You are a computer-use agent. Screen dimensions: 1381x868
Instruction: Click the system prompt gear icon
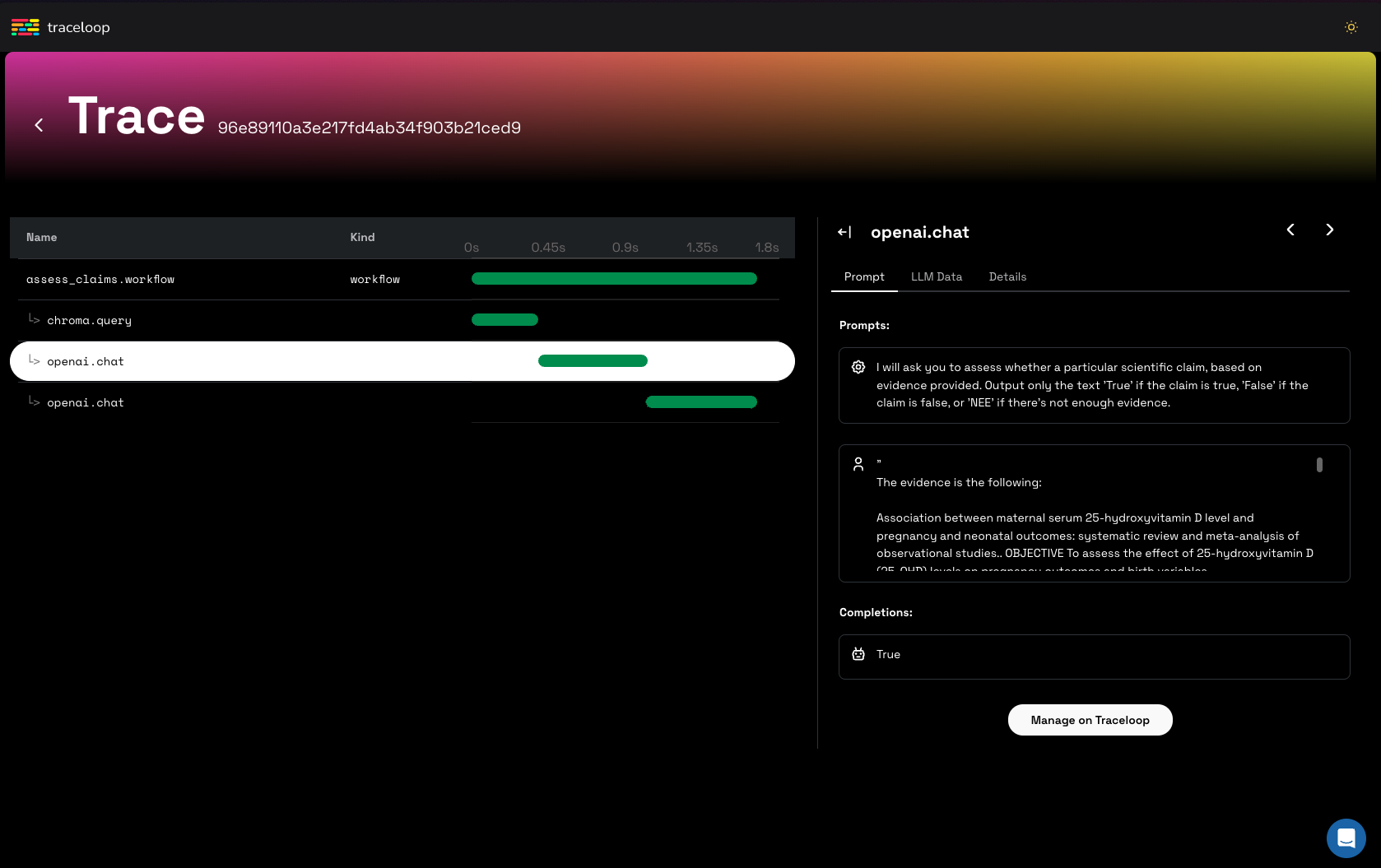858,368
